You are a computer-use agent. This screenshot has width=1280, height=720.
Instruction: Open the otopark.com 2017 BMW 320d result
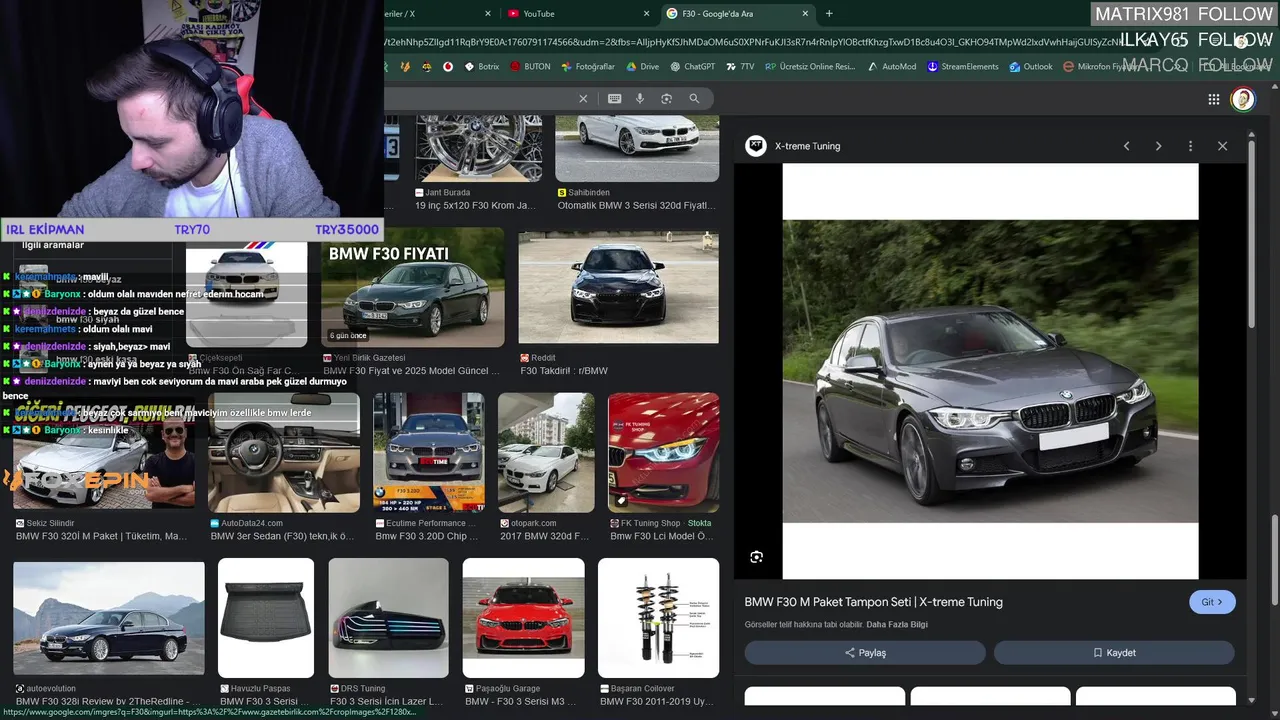pos(546,453)
